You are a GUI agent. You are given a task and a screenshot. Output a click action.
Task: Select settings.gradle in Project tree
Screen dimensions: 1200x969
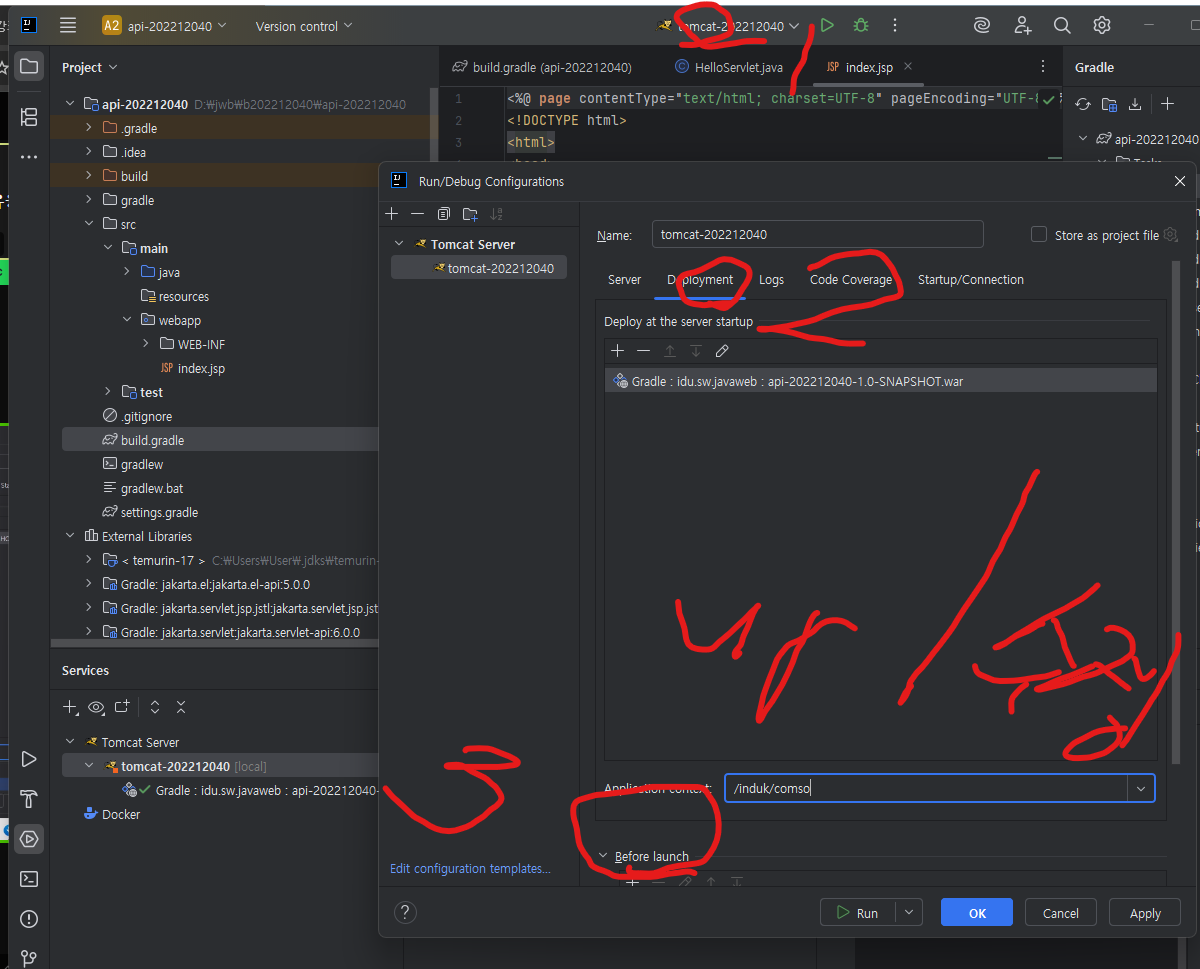[x=159, y=512]
